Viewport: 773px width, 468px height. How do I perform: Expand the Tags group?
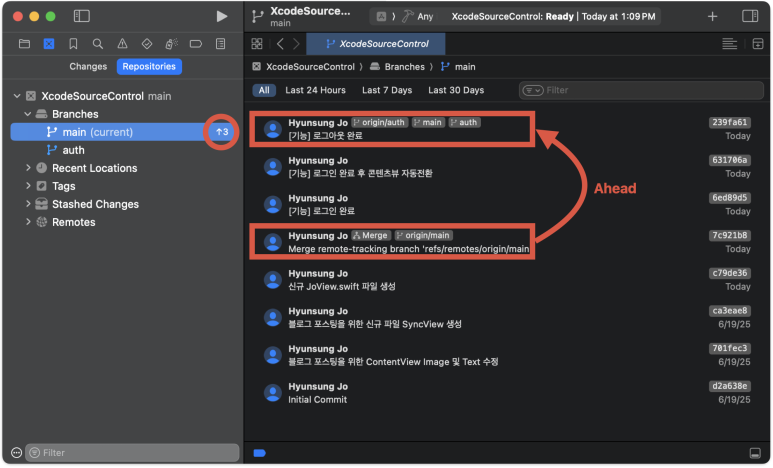[28, 186]
